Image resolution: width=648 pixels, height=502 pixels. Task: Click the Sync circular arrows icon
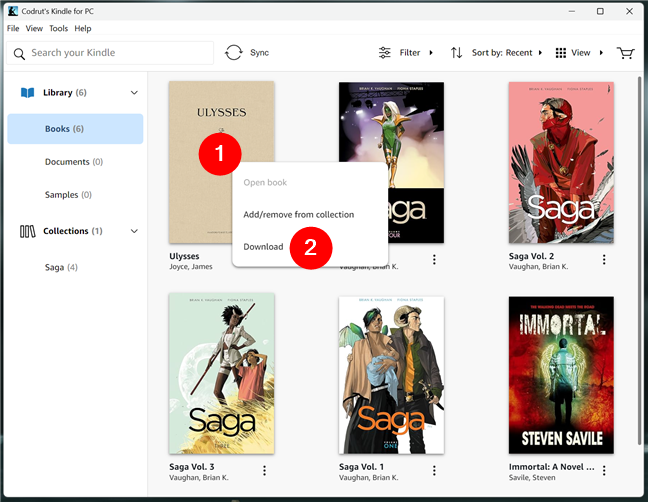pos(233,53)
